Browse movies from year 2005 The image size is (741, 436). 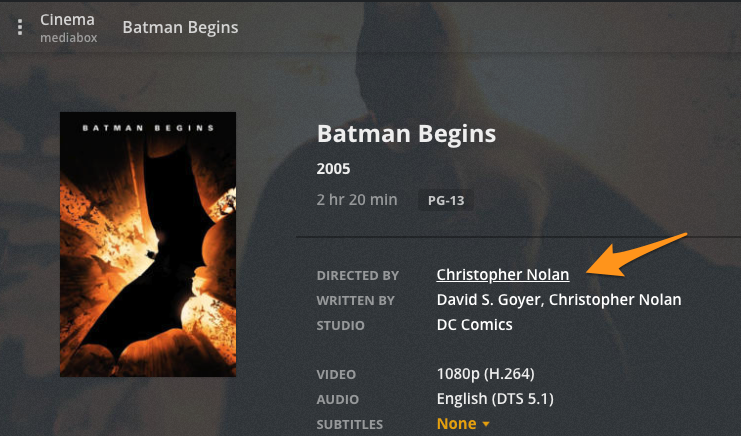tap(333, 168)
